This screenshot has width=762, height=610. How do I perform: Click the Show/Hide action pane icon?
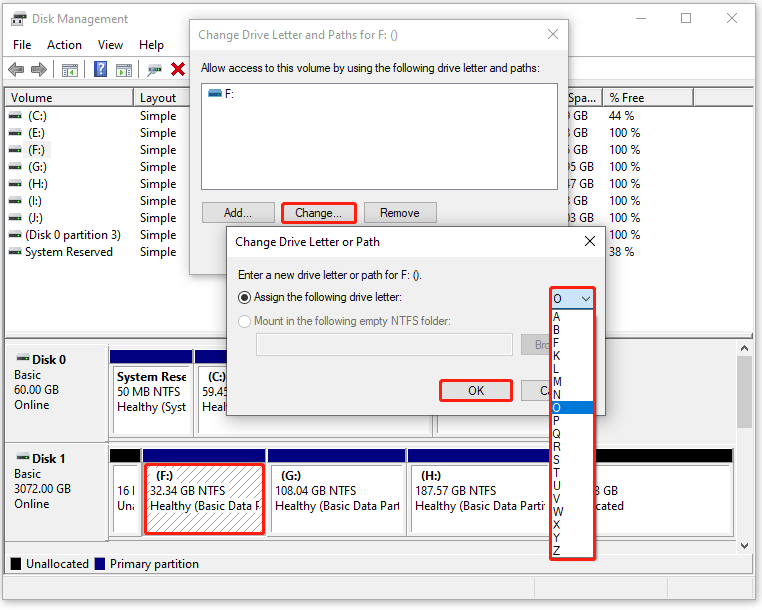pyautogui.click(x=124, y=70)
